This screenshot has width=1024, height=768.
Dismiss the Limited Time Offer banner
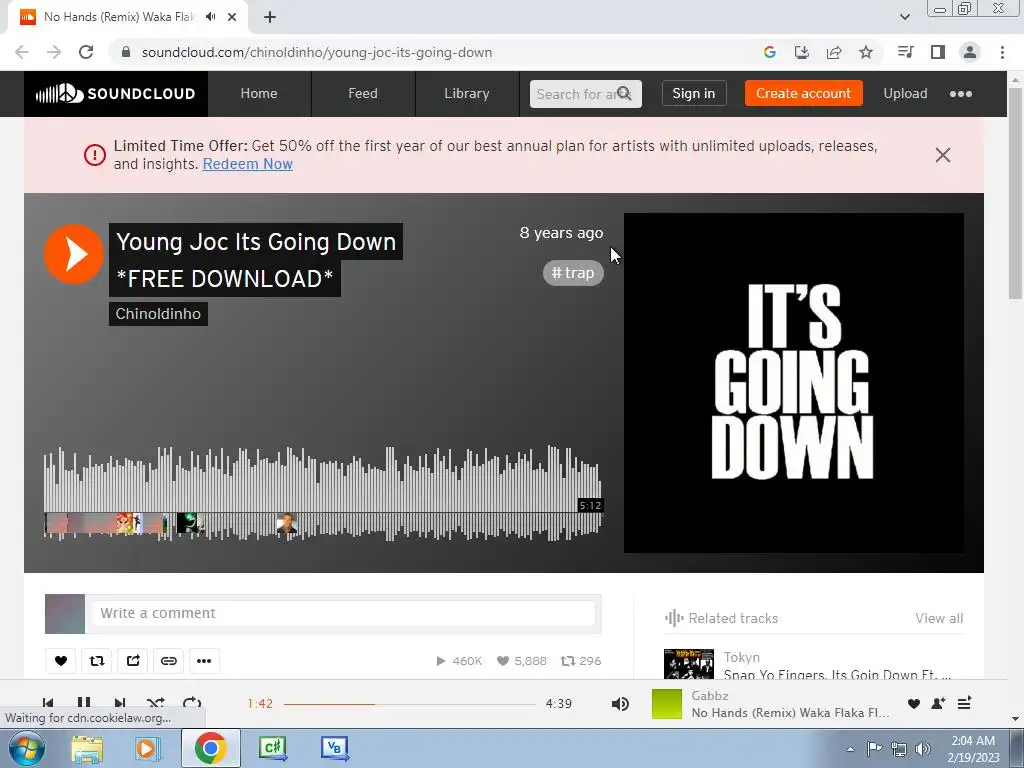pyautogui.click(x=942, y=155)
